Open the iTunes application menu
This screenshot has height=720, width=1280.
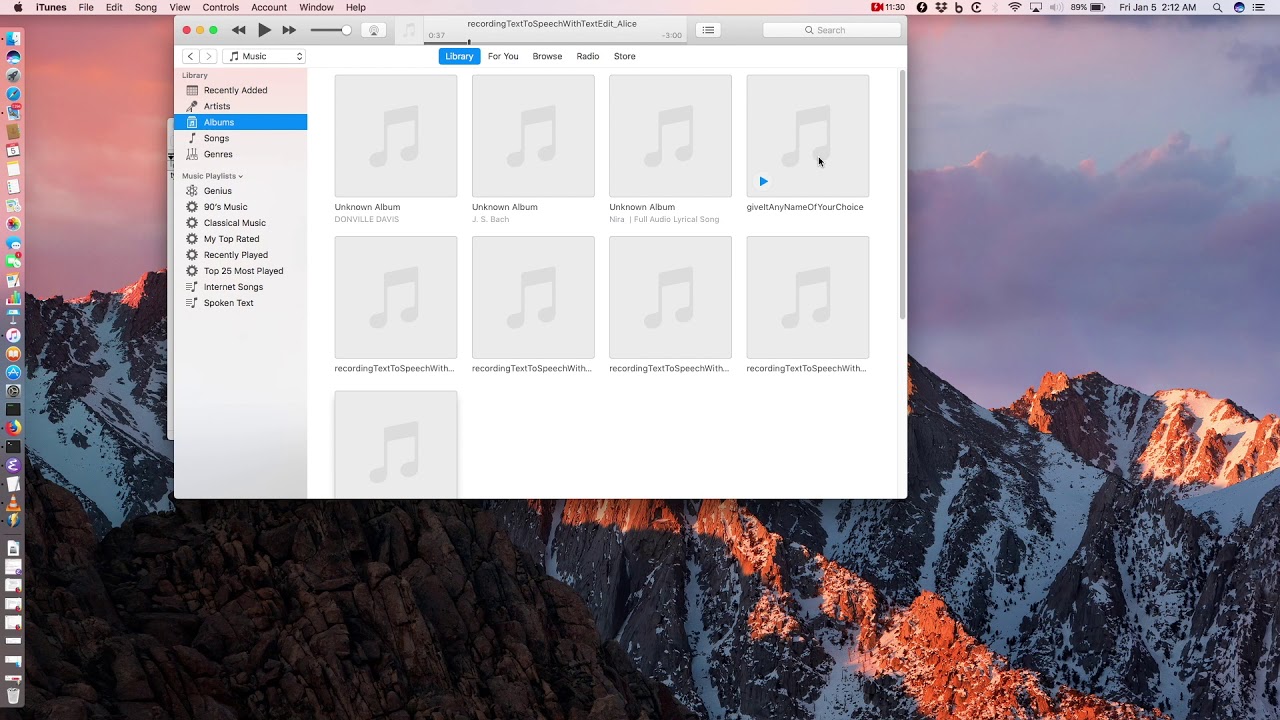coord(51,7)
